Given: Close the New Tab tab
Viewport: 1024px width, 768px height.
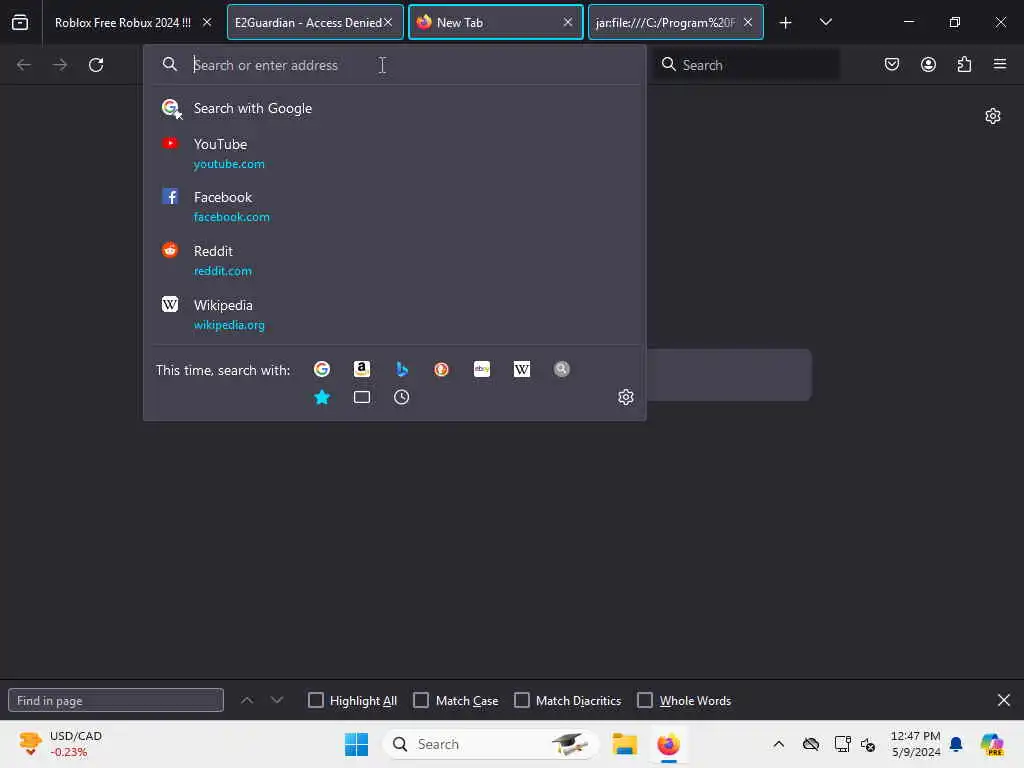Looking at the screenshot, I should [568, 22].
